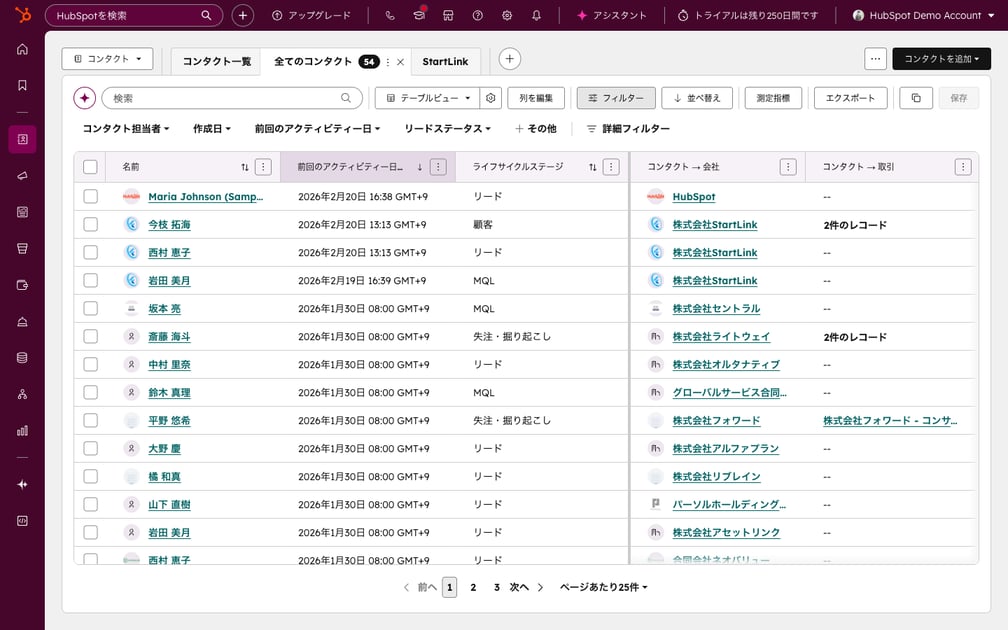
Task: Select the header checkbox to select all contacts
Action: point(90,166)
